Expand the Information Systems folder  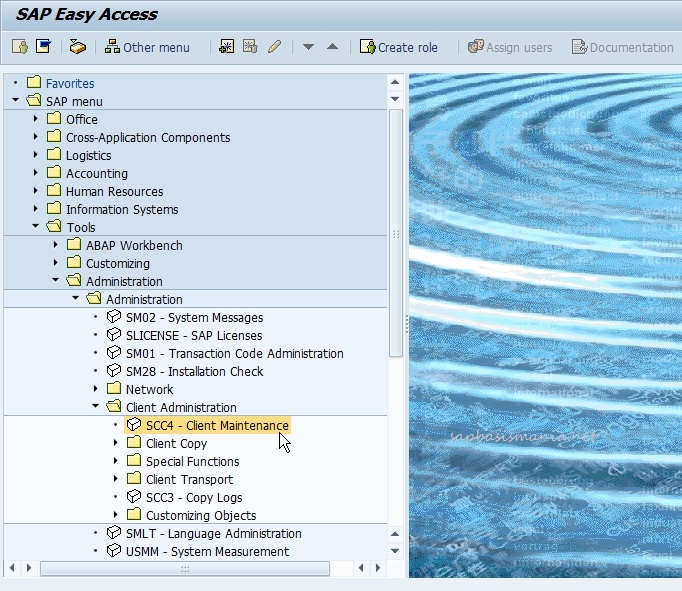36,209
